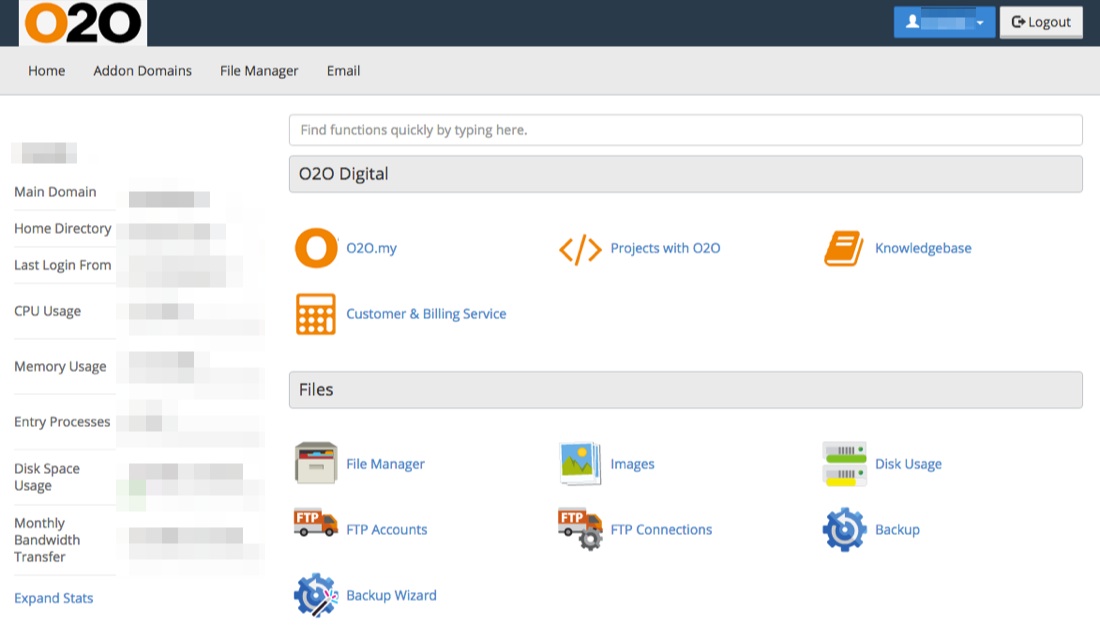
Task: Open the Backup link
Action: [x=897, y=530]
